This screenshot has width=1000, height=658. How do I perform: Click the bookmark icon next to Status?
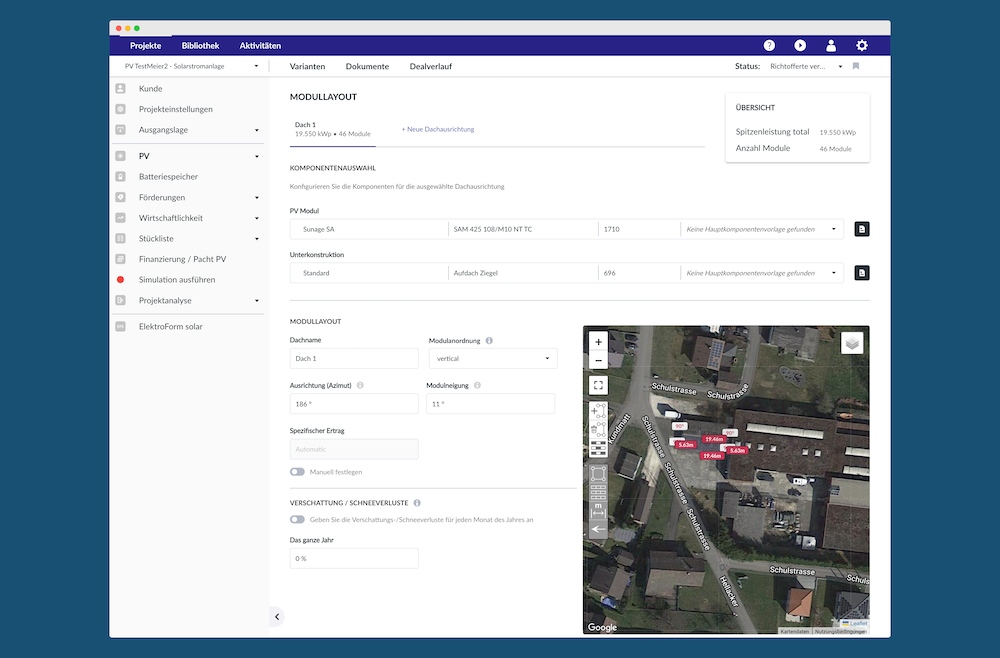tap(856, 66)
